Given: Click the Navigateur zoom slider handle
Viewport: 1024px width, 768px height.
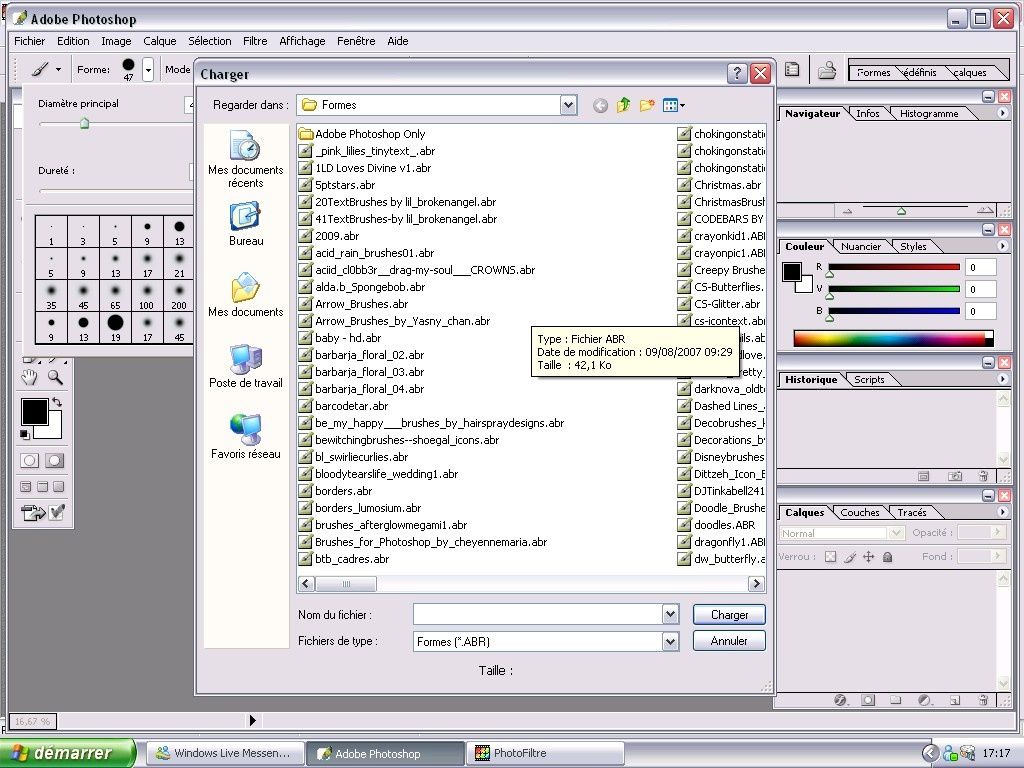Looking at the screenshot, I should coord(901,211).
